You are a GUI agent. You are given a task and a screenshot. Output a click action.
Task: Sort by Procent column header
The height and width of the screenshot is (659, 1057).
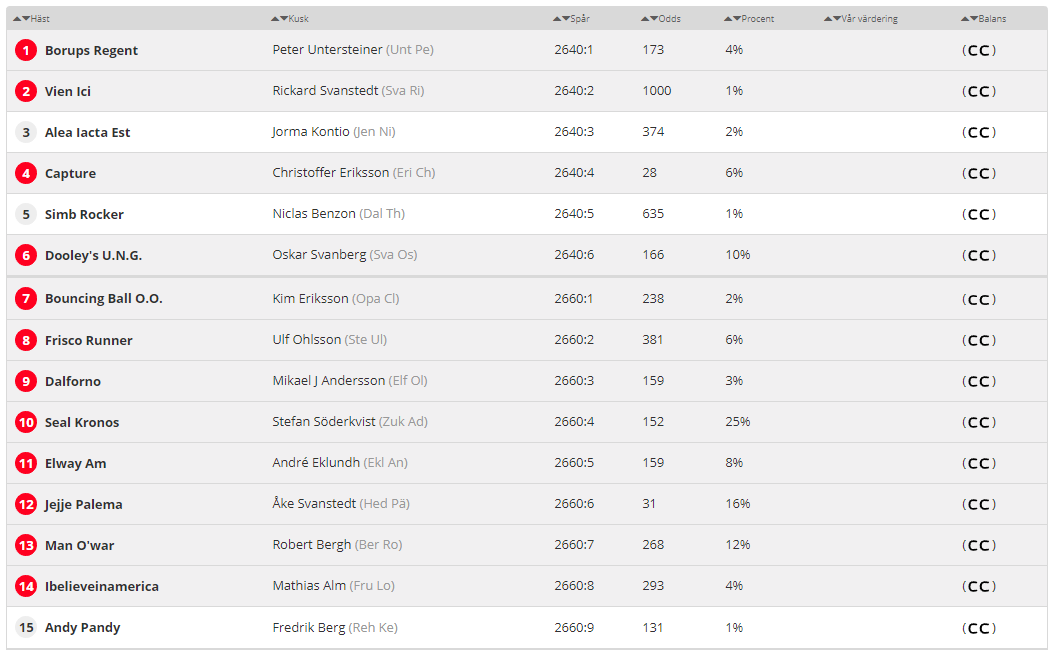click(749, 19)
